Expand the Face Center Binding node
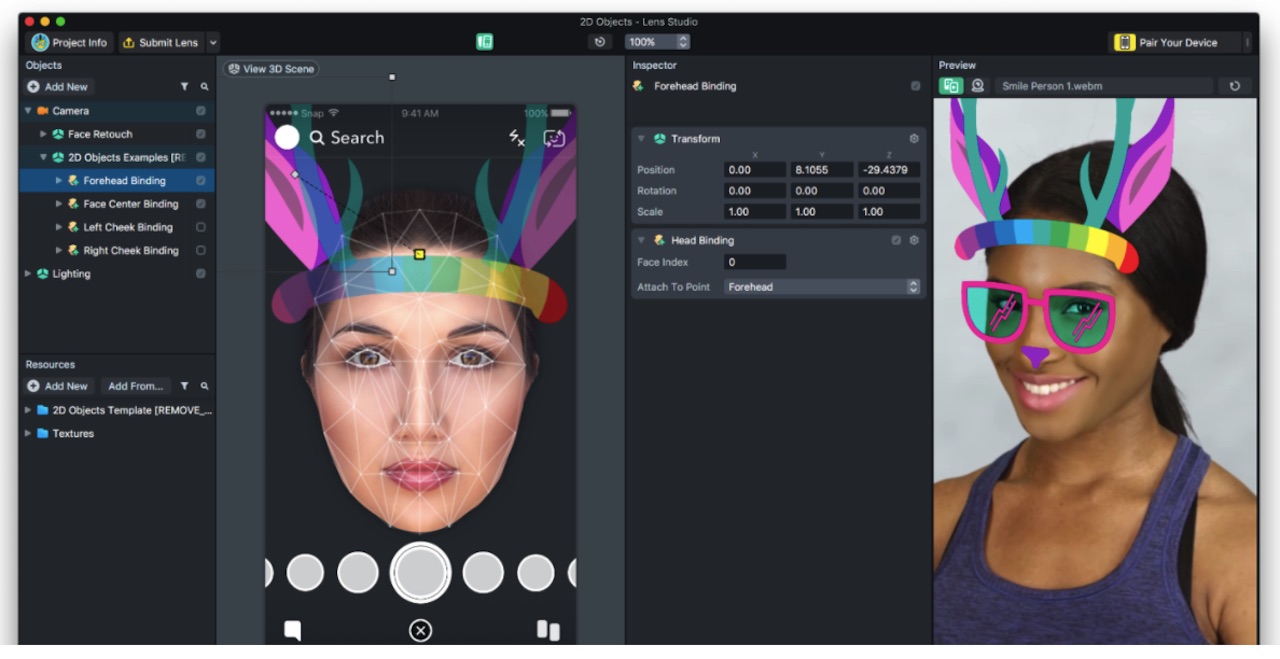 pos(58,204)
